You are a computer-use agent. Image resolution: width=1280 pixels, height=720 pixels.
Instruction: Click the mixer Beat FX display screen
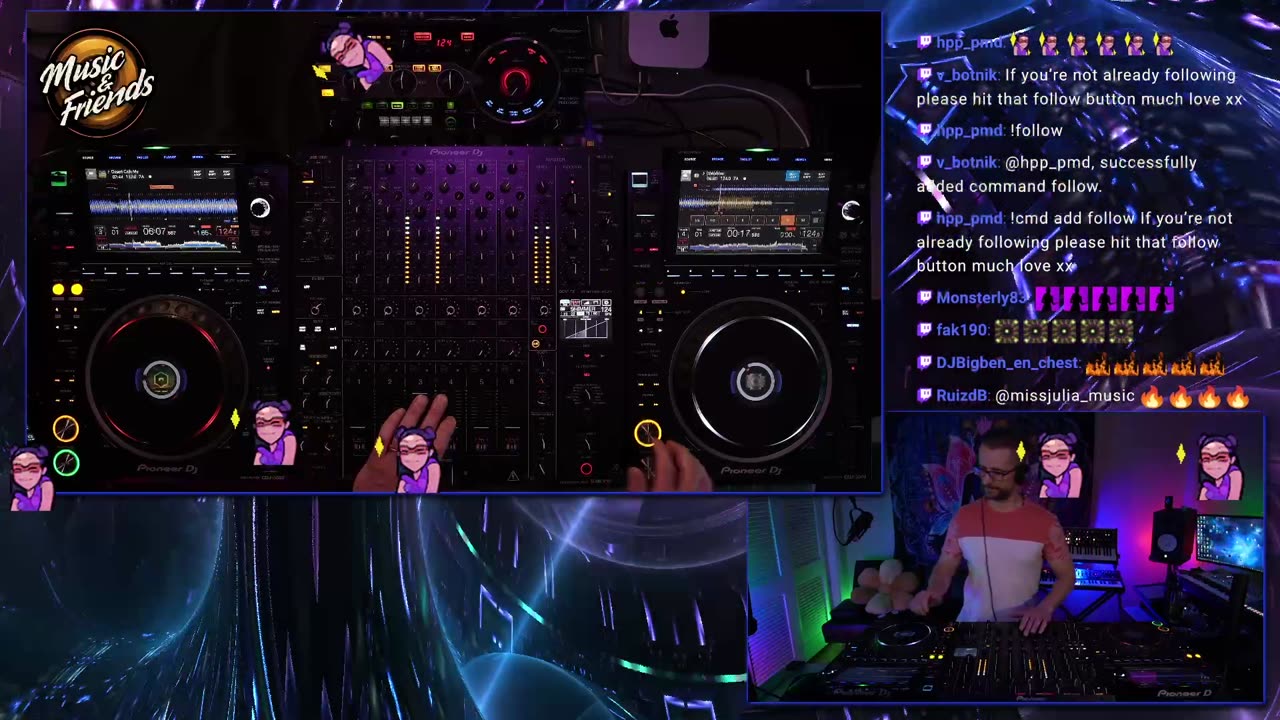pos(586,318)
